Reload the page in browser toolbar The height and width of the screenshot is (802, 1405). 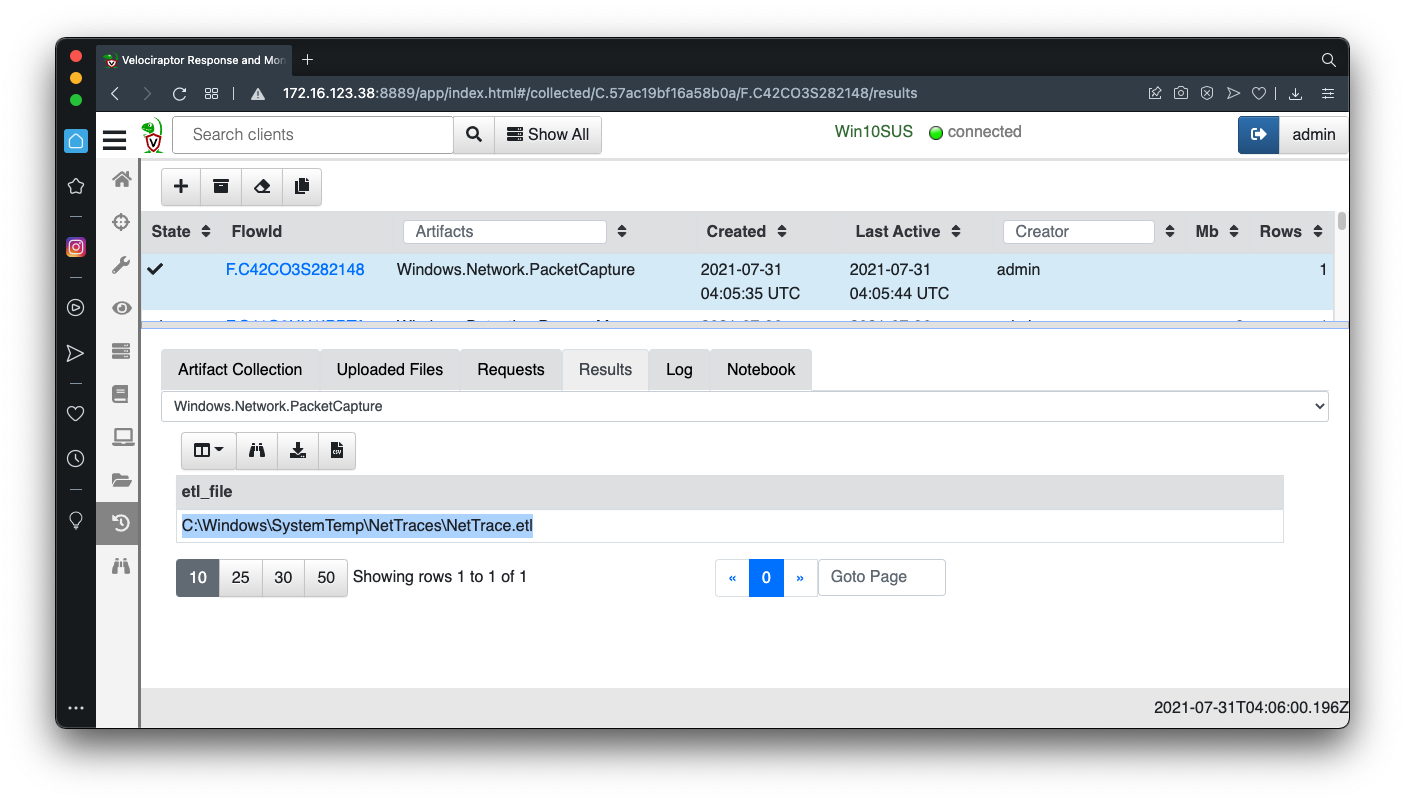180,94
